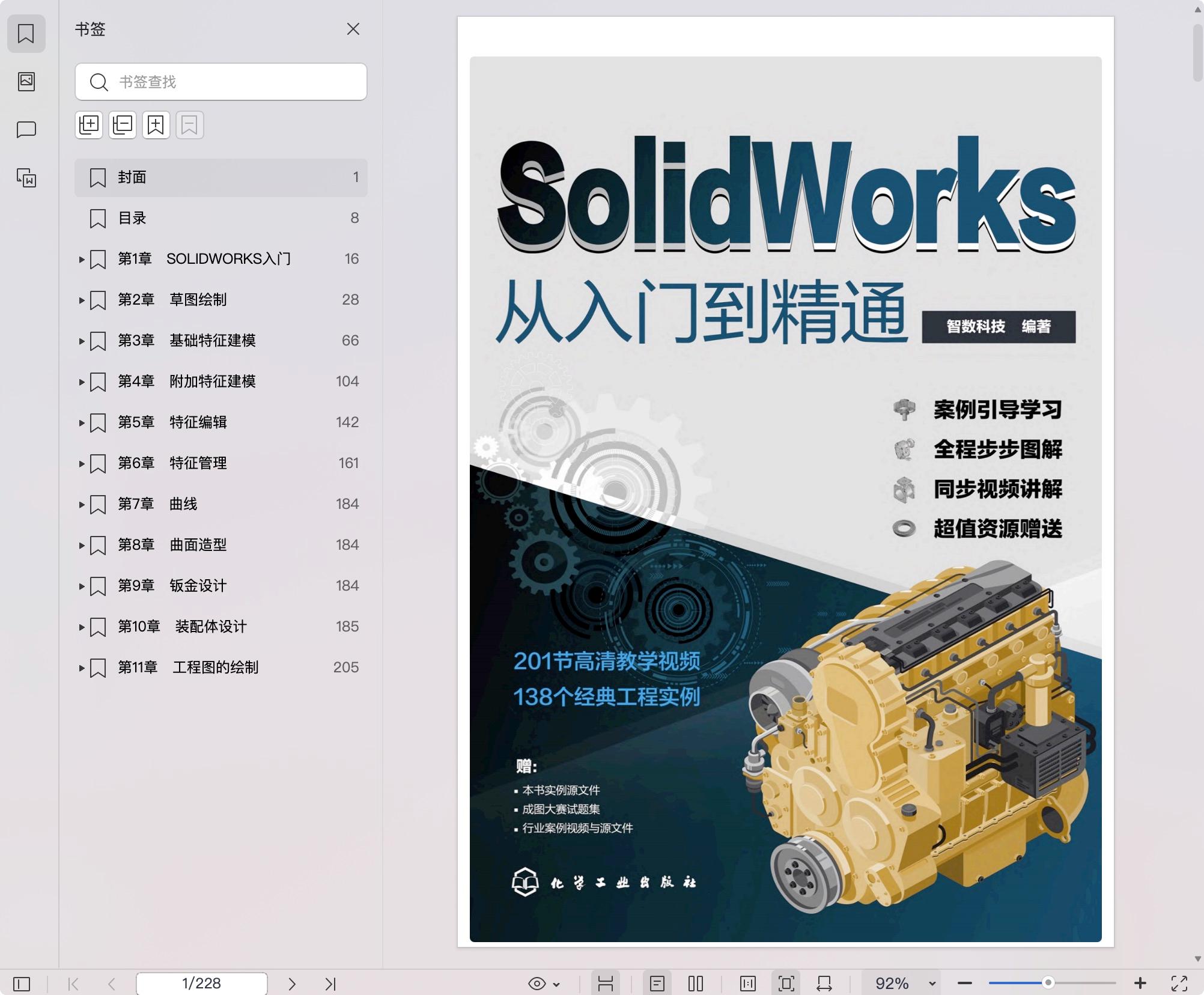Go to first page

[x=73, y=984]
